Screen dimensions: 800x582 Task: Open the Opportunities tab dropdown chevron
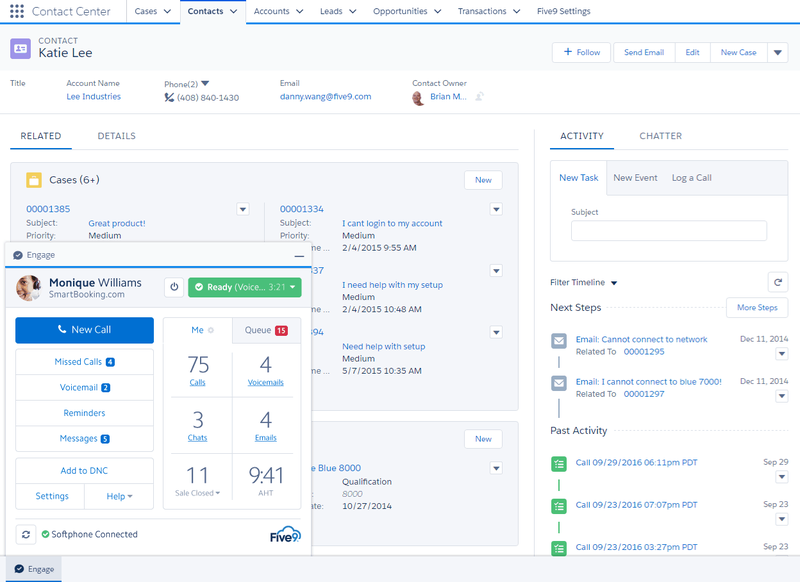(437, 11)
